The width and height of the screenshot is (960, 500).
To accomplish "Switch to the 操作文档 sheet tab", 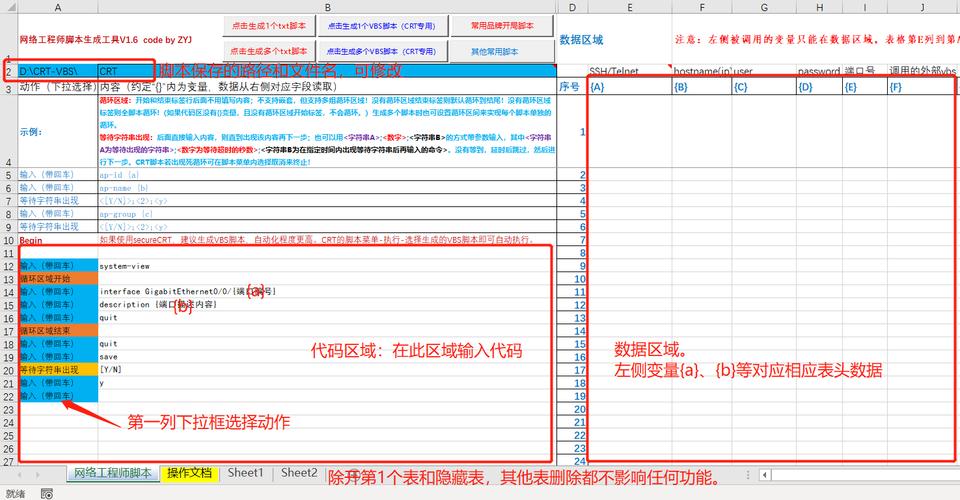I will point(189,473).
